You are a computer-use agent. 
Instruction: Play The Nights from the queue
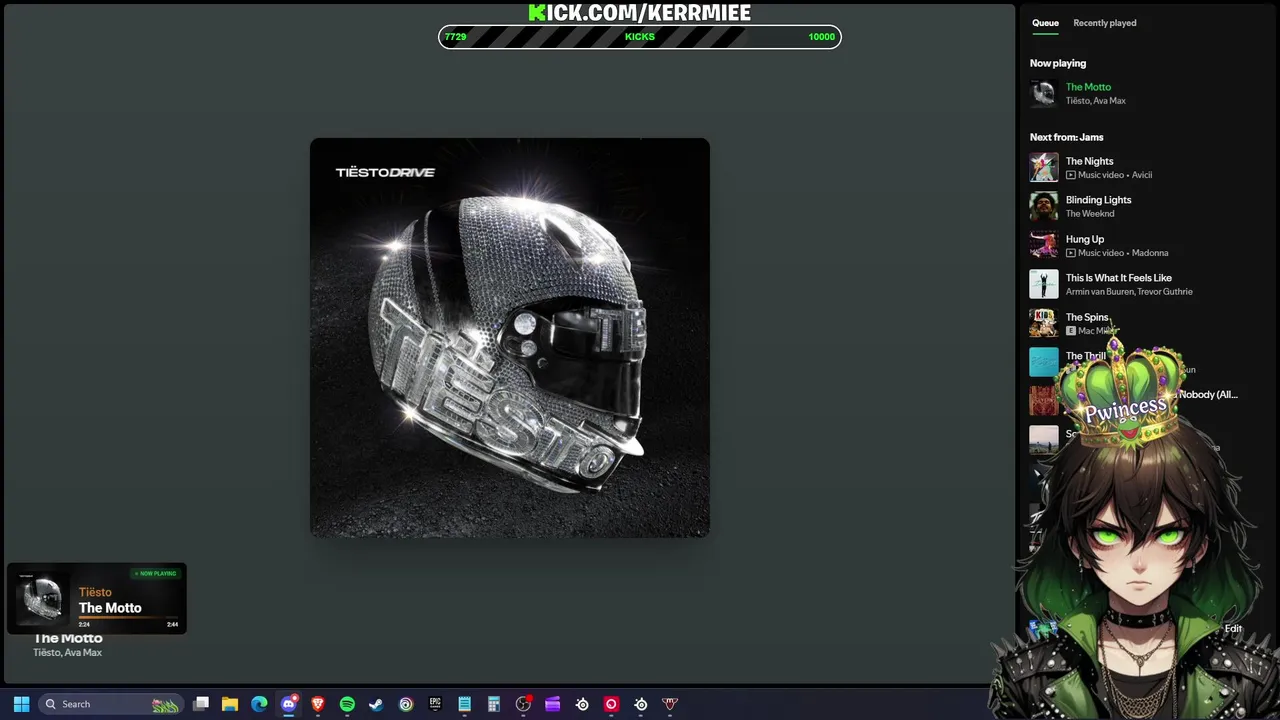(x=1089, y=161)
